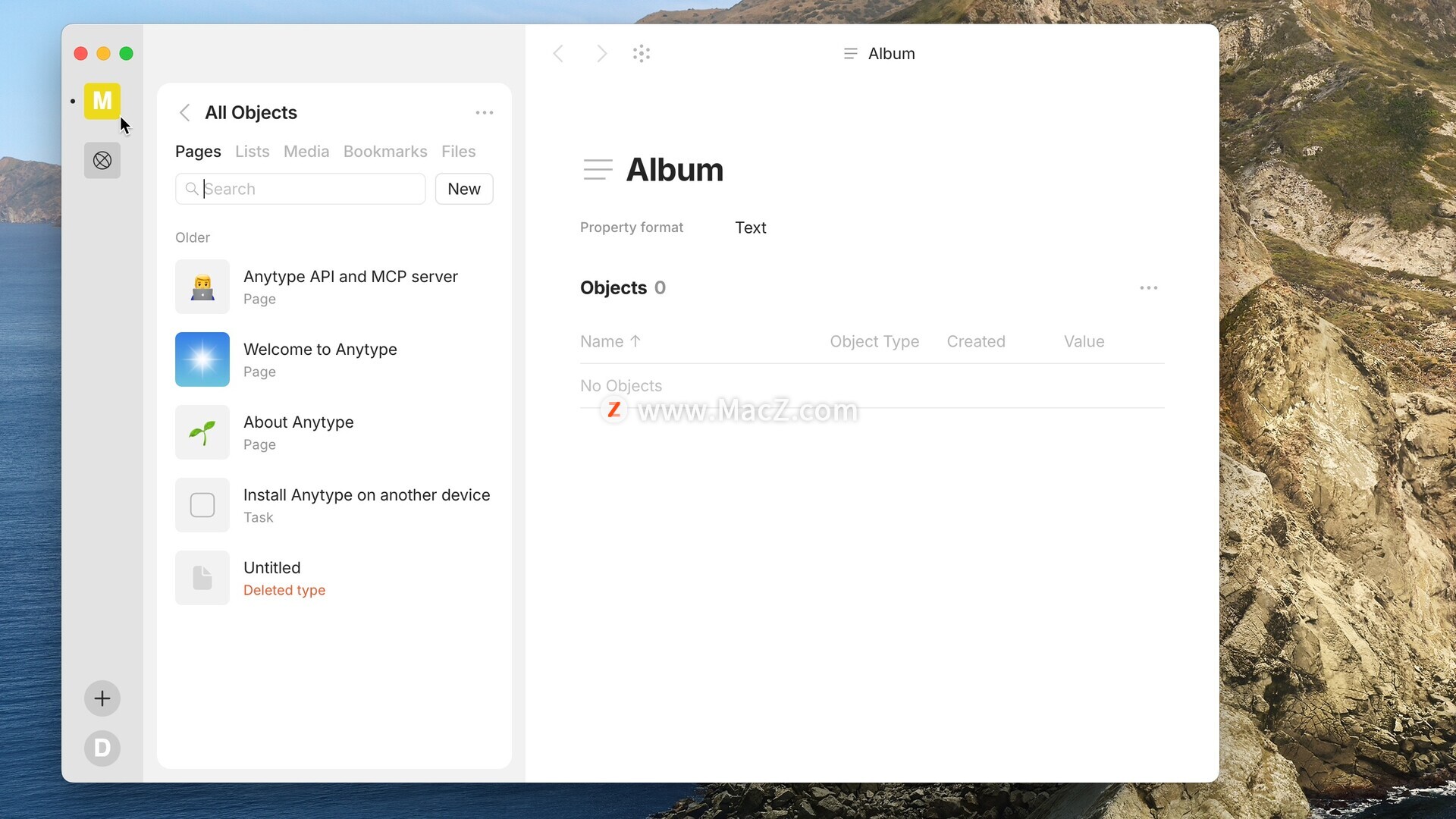Open Objects section more options menu
Screen dimensions: 1456x819
1149,288
